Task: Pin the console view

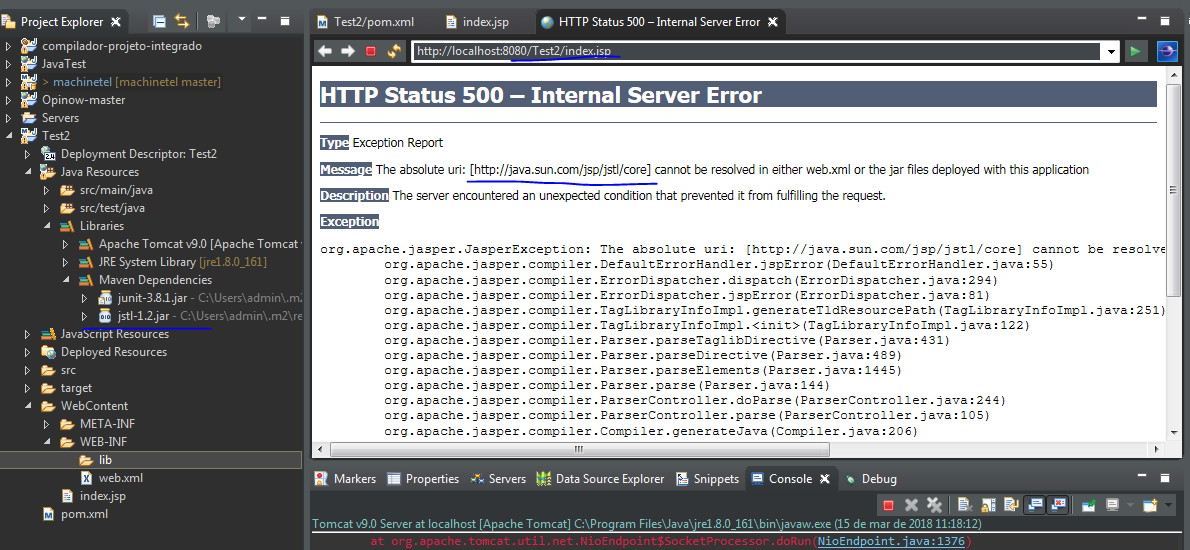Action: [1088, 504]
